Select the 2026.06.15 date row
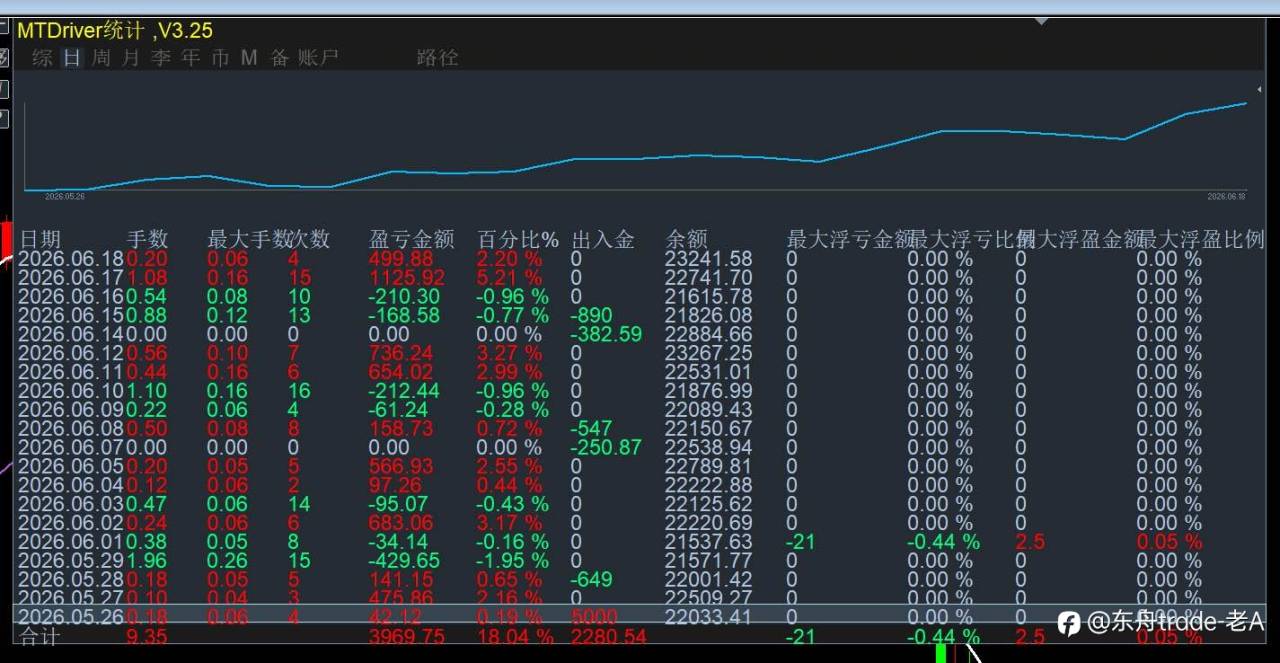The width and height of the screenshot is (1280, 663). tap(71, 315)
